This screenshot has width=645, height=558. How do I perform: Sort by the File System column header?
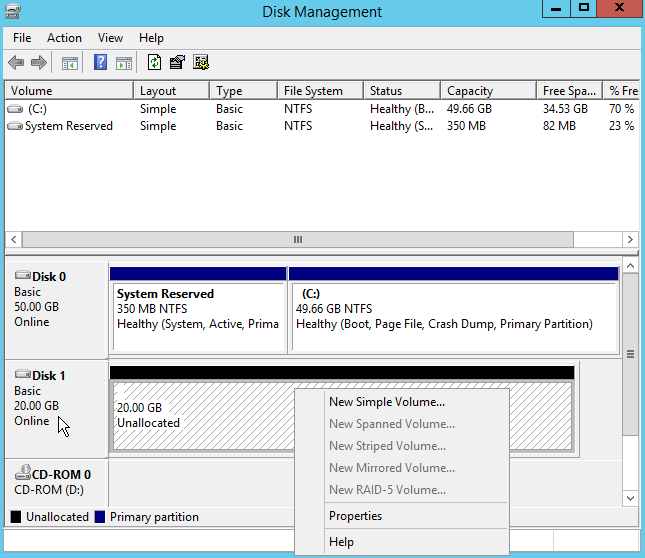click(x=313, y=91)
